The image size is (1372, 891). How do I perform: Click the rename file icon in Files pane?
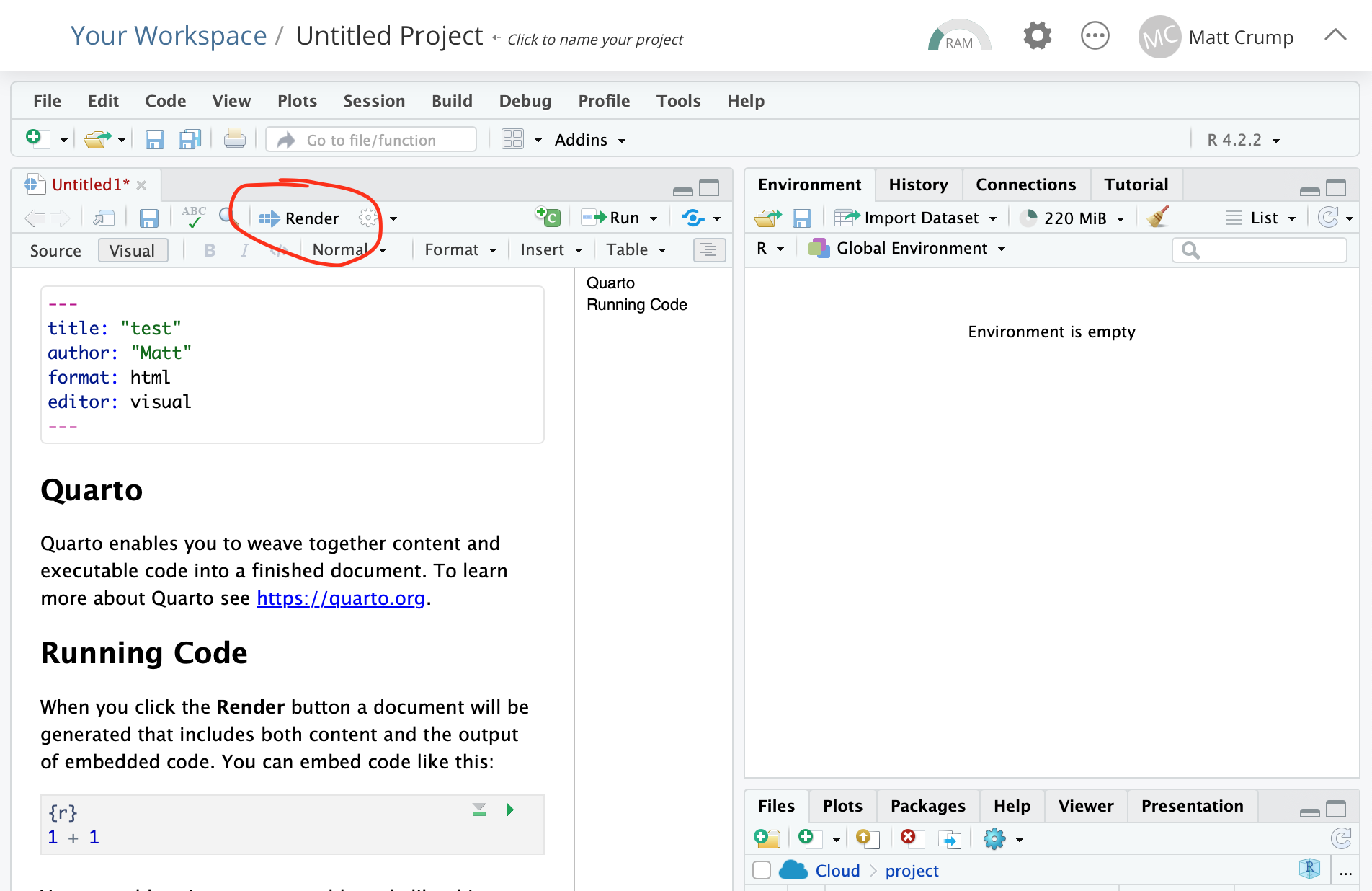[x=950, y=839]
